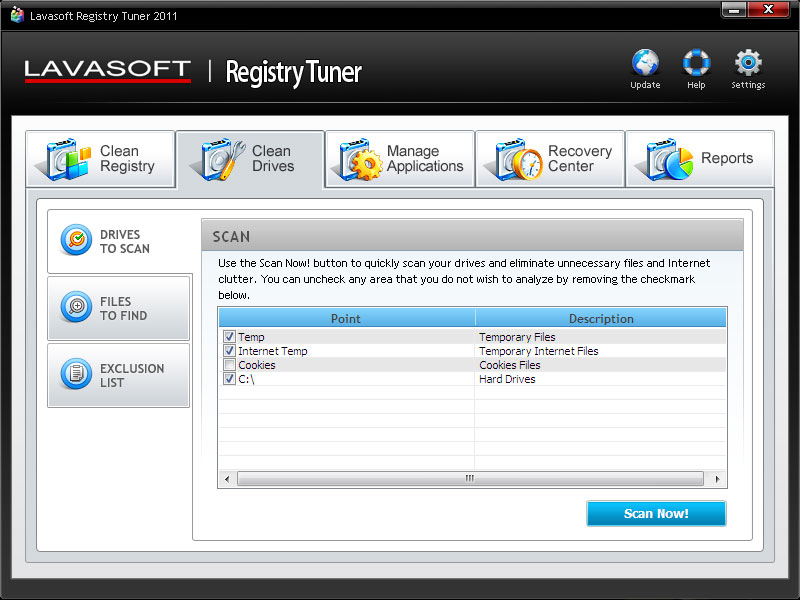Click the horizontal scrollbar thumb
This screenshot has width=800, height=600.
click(470, 479)
